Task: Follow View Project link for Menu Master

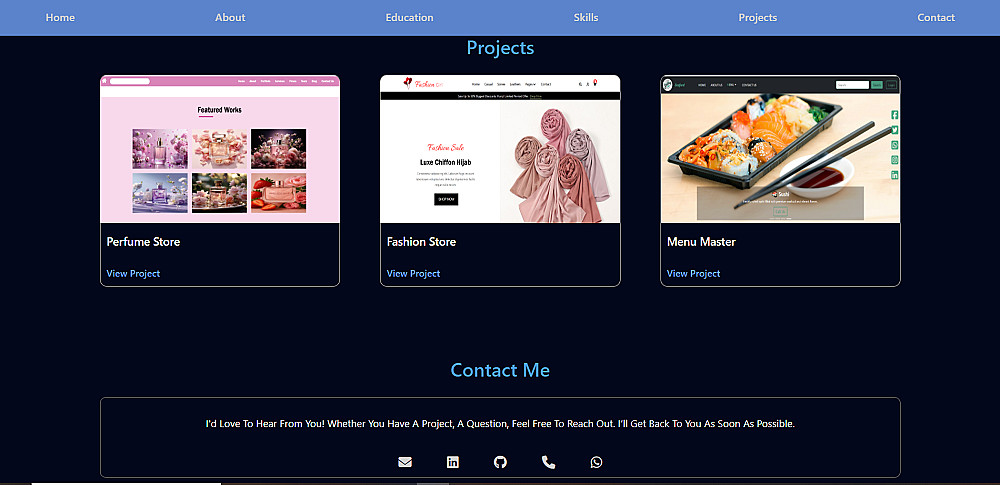Action: [693, 273]
